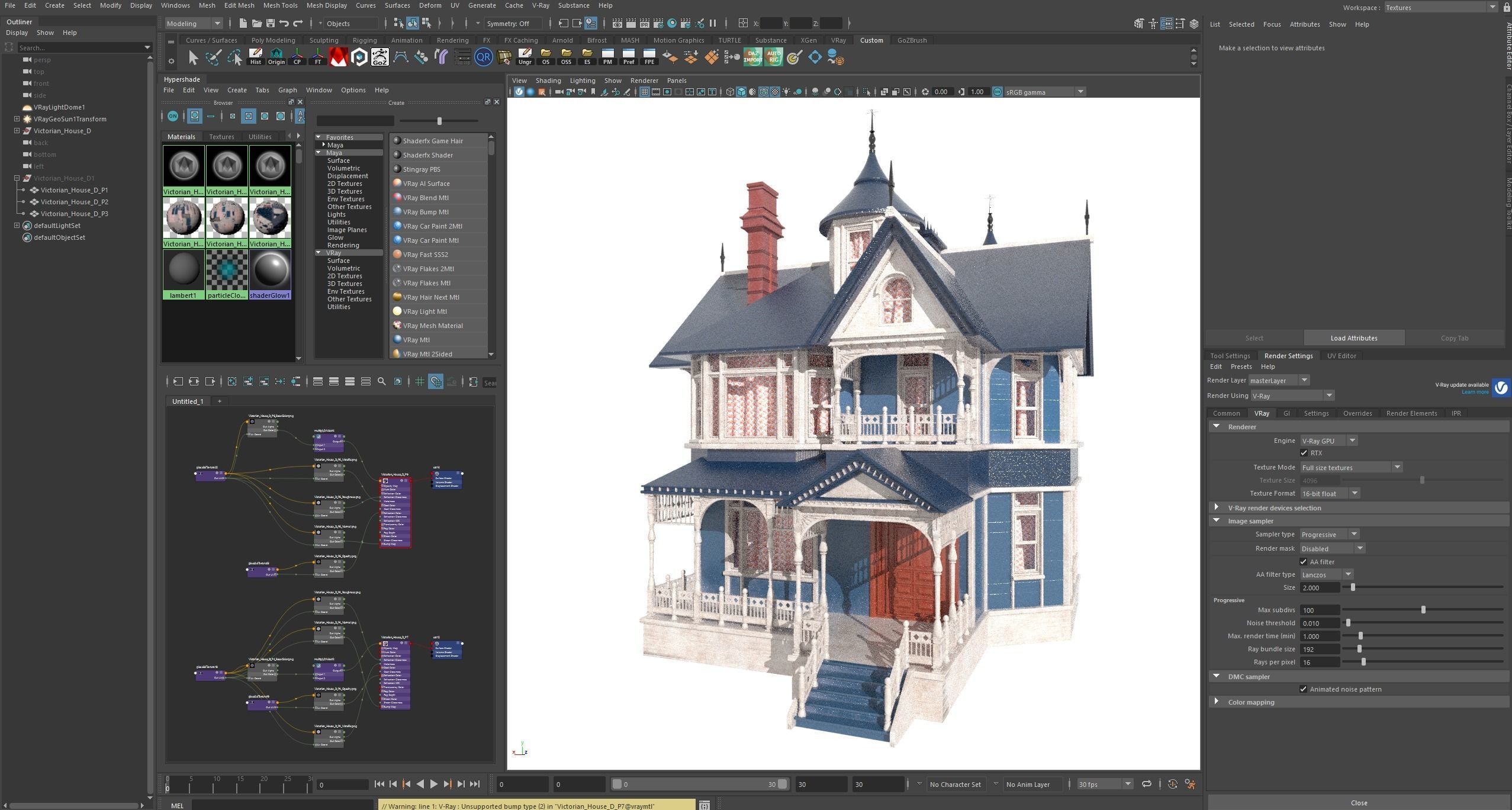Click the FT shelf icon
Image resolution: width=1512 pixels, height=810 pixels.
tap(317, 57)
